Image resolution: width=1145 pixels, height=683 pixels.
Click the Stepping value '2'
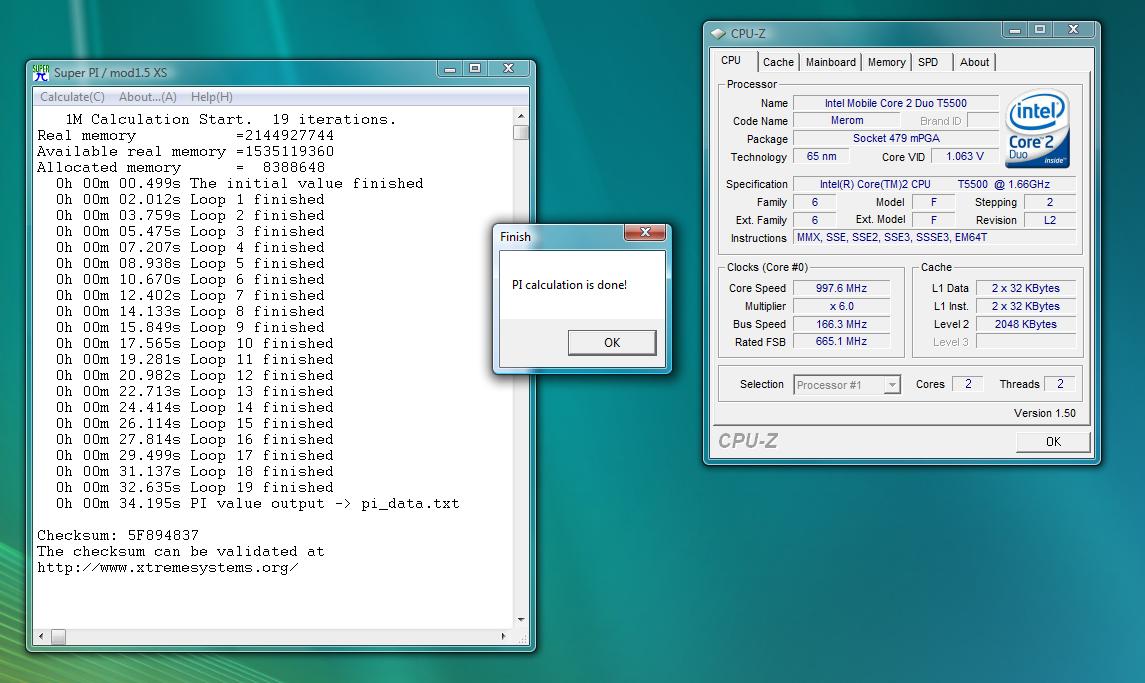[1050, 202]
